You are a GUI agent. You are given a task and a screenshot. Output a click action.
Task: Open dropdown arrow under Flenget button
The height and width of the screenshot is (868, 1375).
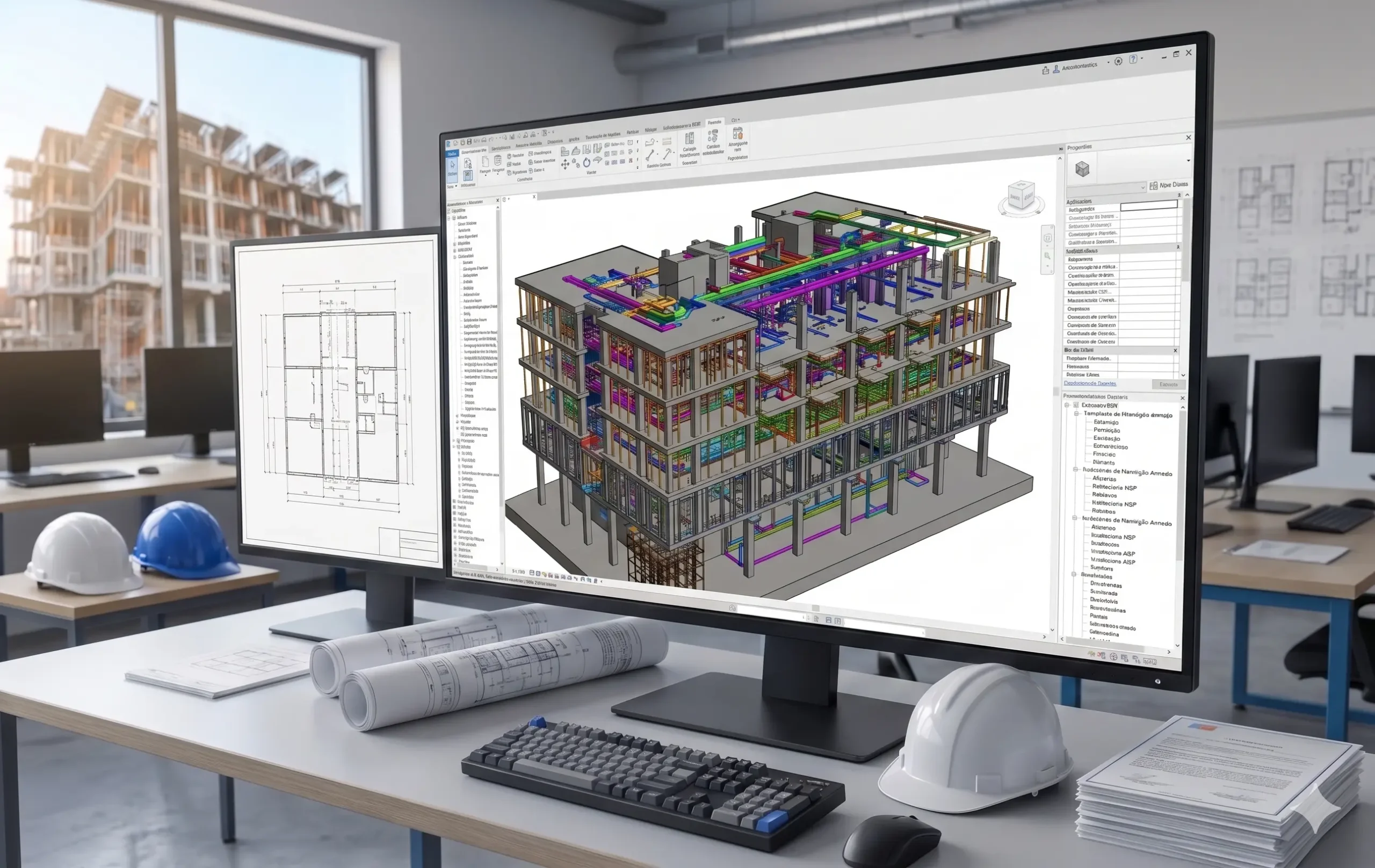[486, 175]
